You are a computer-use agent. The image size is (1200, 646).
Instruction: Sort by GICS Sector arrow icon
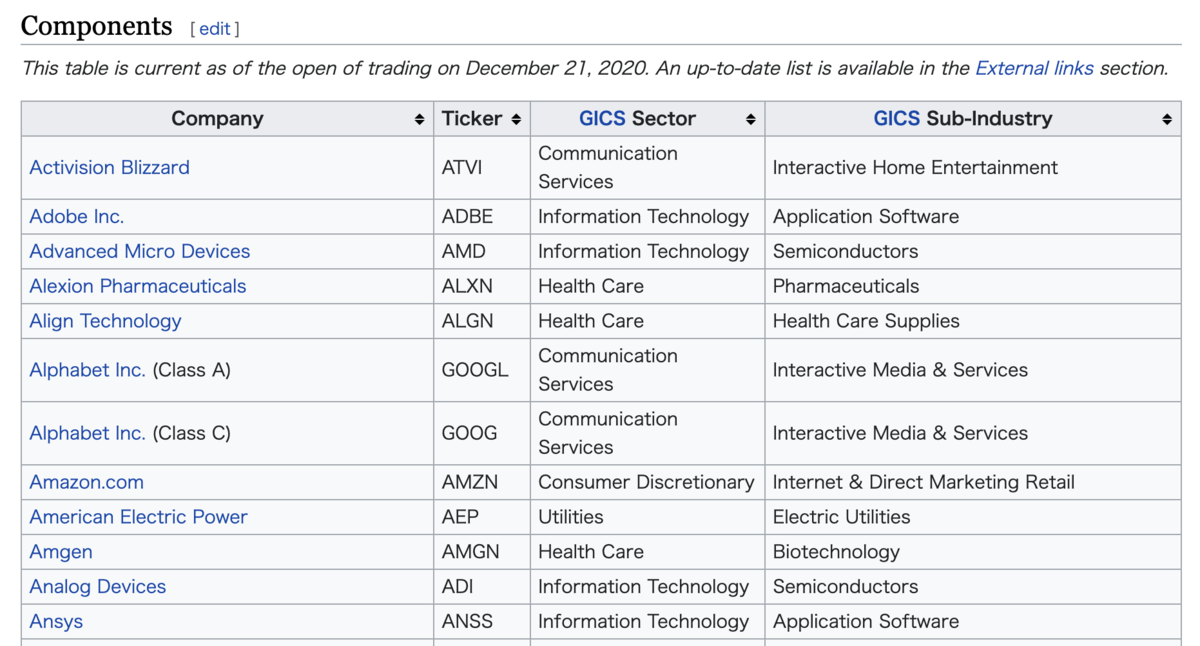click(x=750, y=119)
